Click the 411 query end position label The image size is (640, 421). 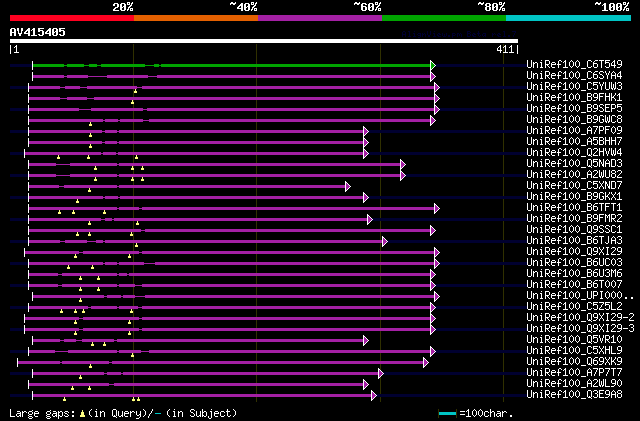click(505, 49)
